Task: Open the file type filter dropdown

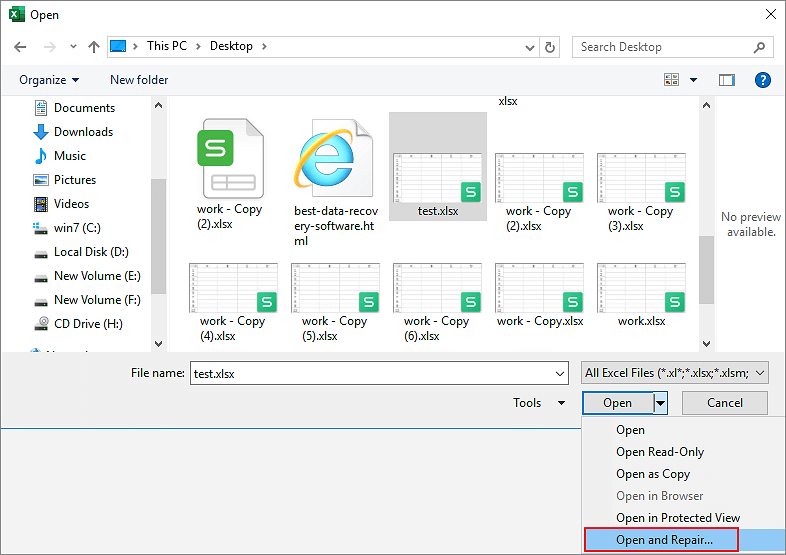Action: [x=675, y=373]
